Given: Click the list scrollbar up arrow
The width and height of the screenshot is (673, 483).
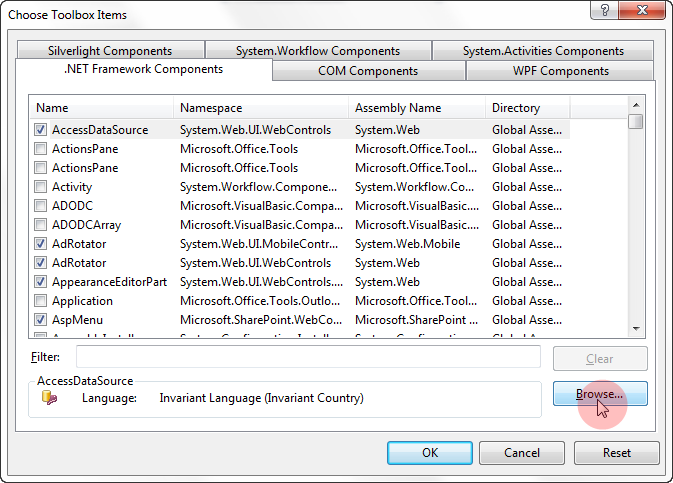Looking at the screenshot, I should tap(636, 105).
